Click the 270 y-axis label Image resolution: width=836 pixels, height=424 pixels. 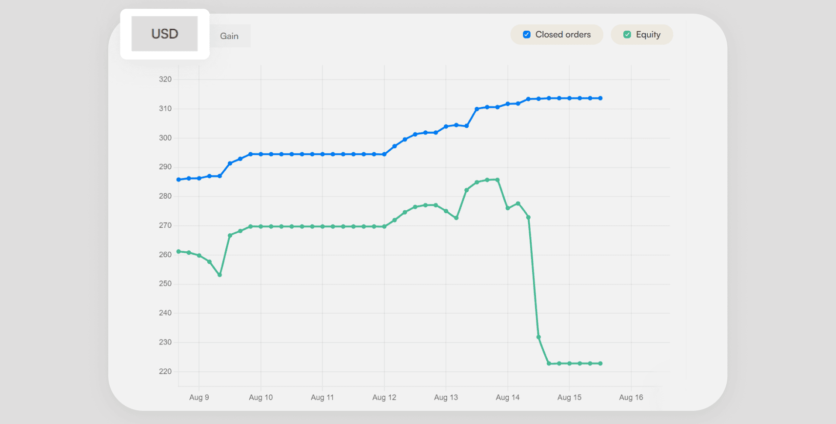coord(165,226)
